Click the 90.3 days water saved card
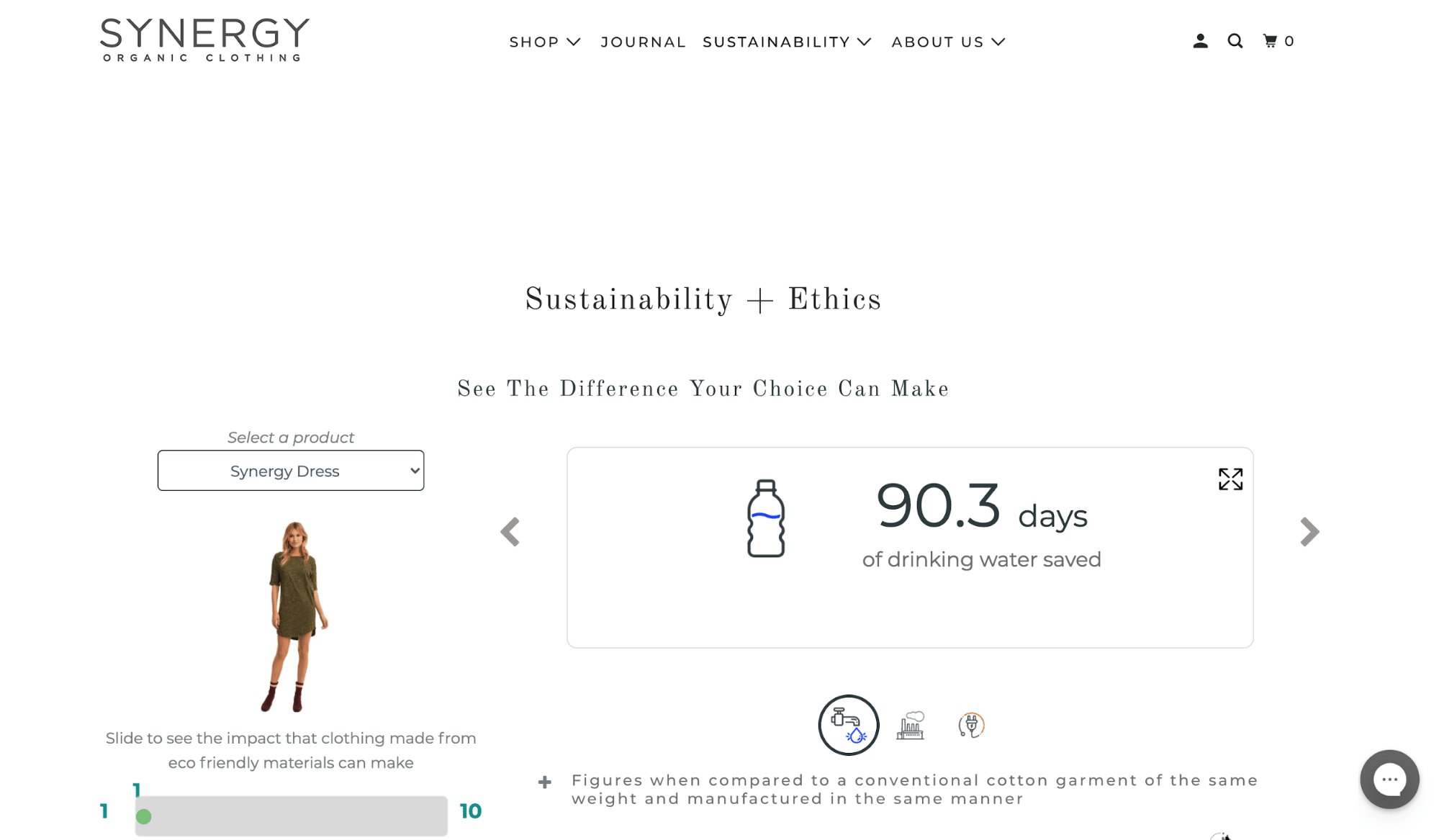This screenshot has height=840, width=1439. click(909, 547)
